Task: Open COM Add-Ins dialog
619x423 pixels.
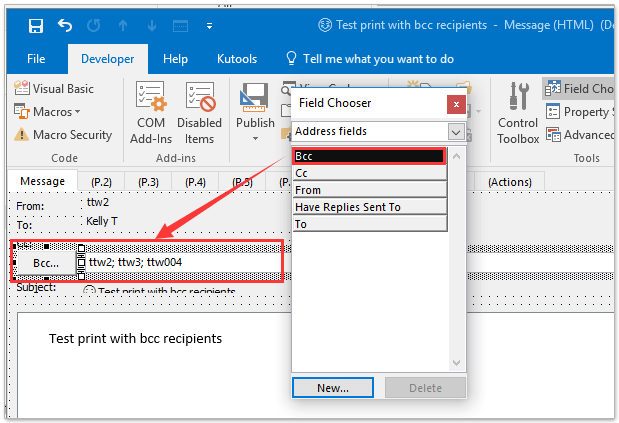Action: [151, 113]
